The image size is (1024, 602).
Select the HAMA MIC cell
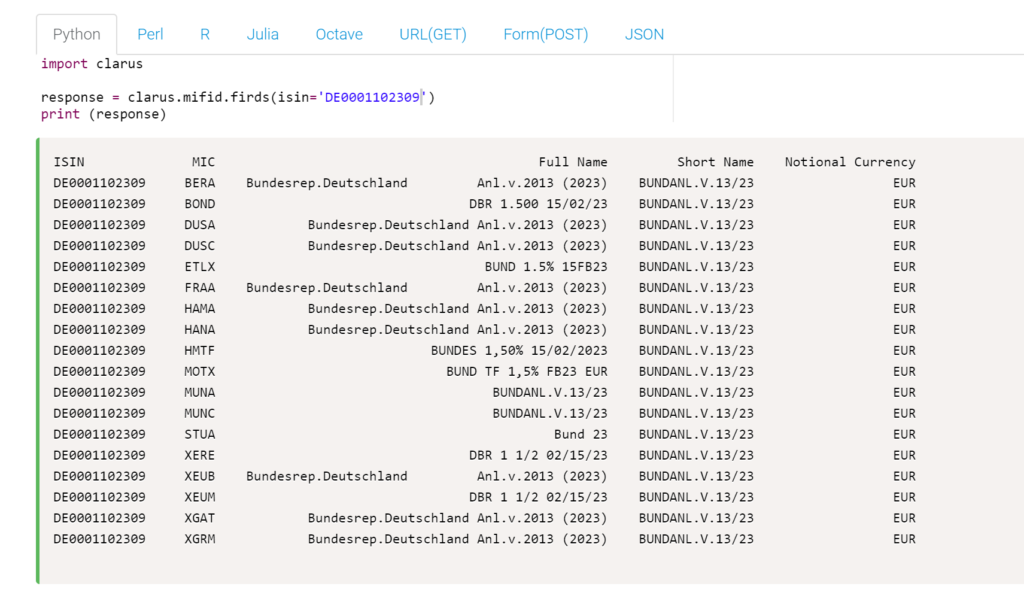(199, 308)
